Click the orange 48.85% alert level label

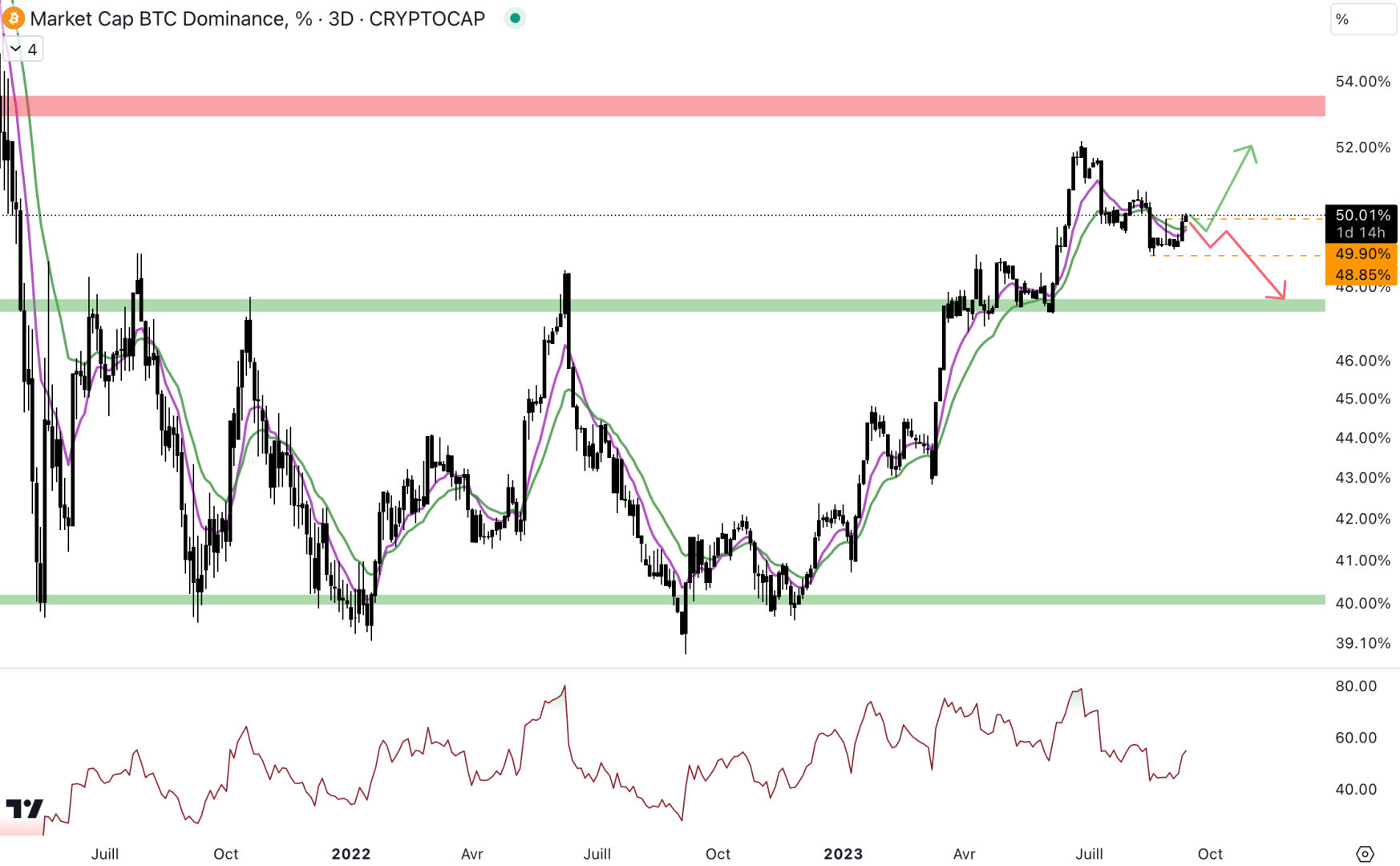tap(1363, 274)
